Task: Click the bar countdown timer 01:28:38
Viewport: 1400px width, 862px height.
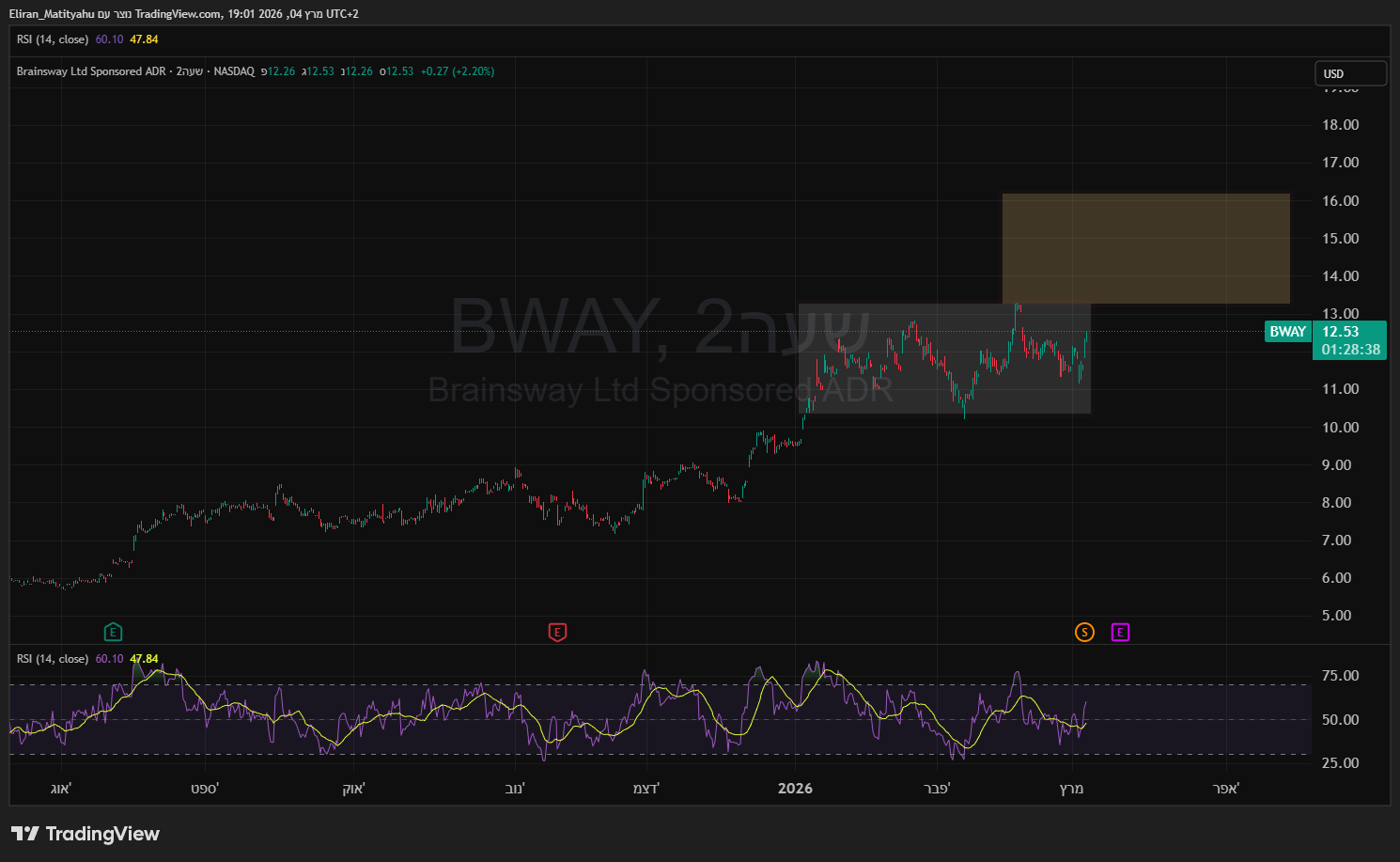Action: [x=1351, y=349]
